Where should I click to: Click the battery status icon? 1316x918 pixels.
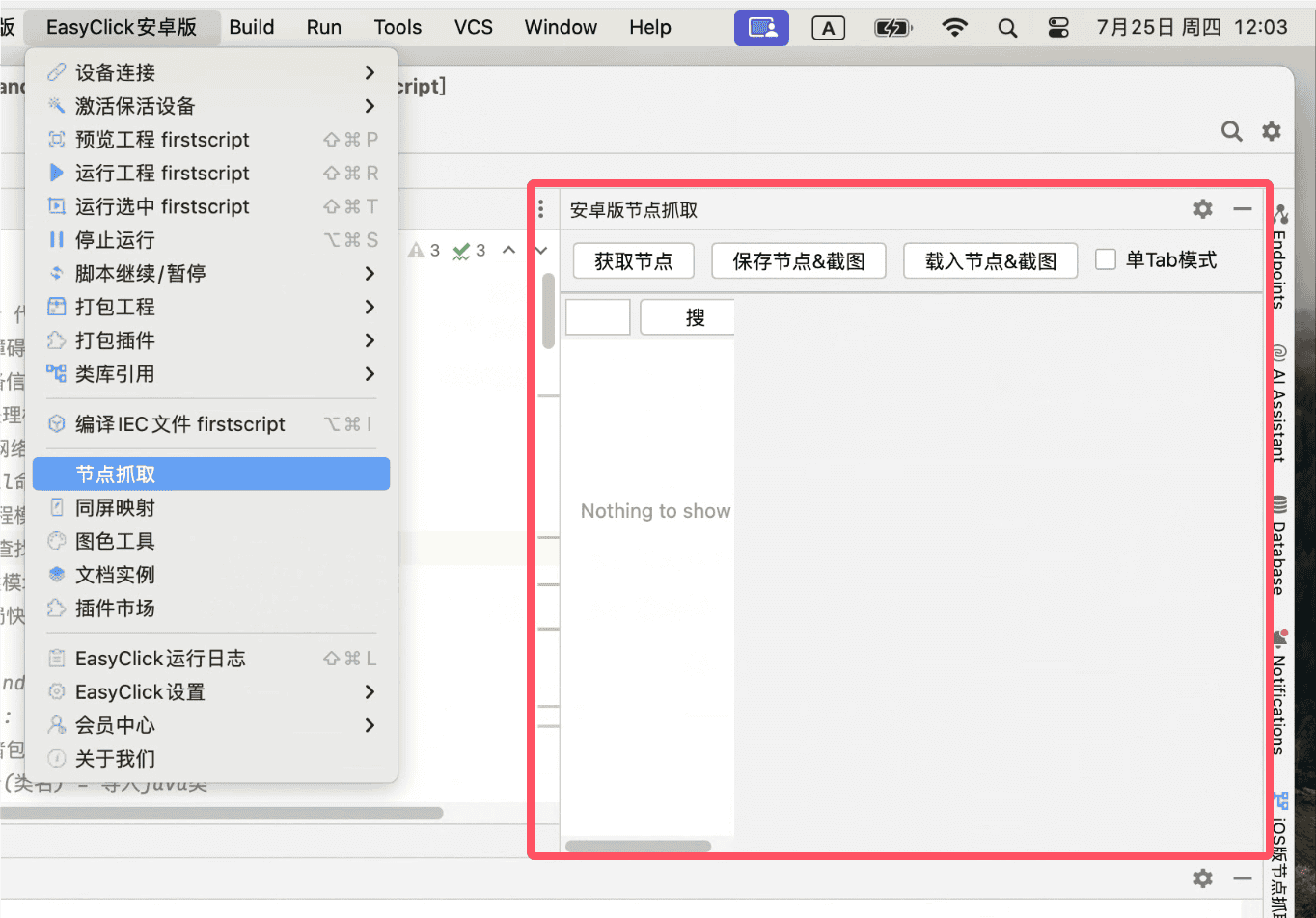pyautogui.click(x=893, y=28)
